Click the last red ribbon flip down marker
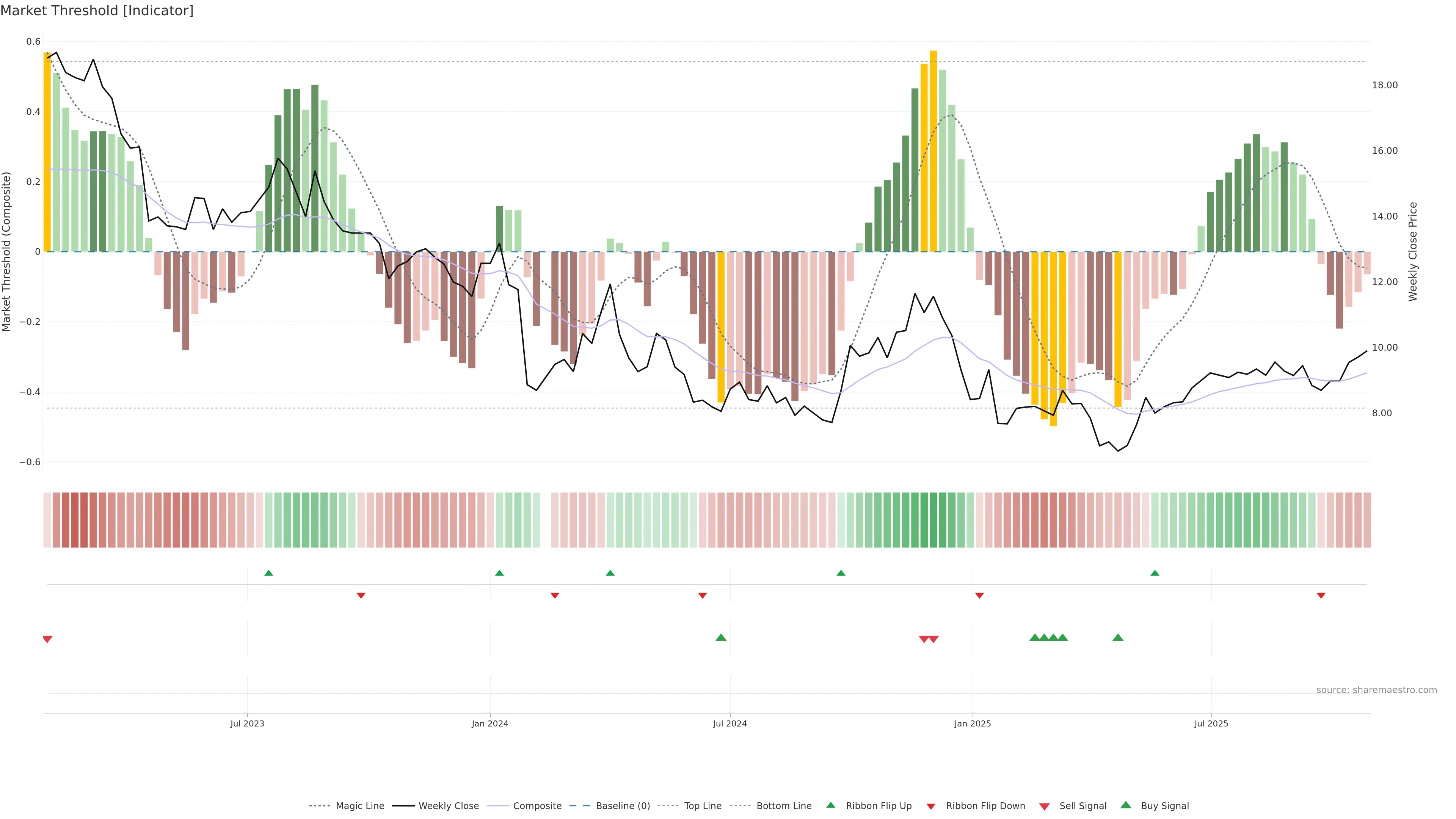The width and height of the screenshot is (1456, 819). coord(1321,596)
